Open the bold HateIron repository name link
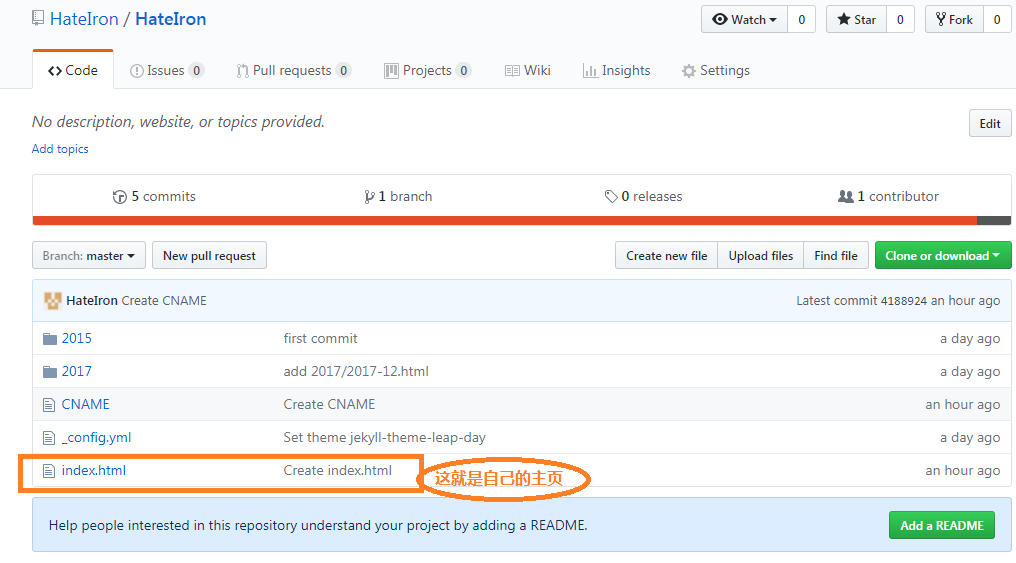 click(170, 19)
